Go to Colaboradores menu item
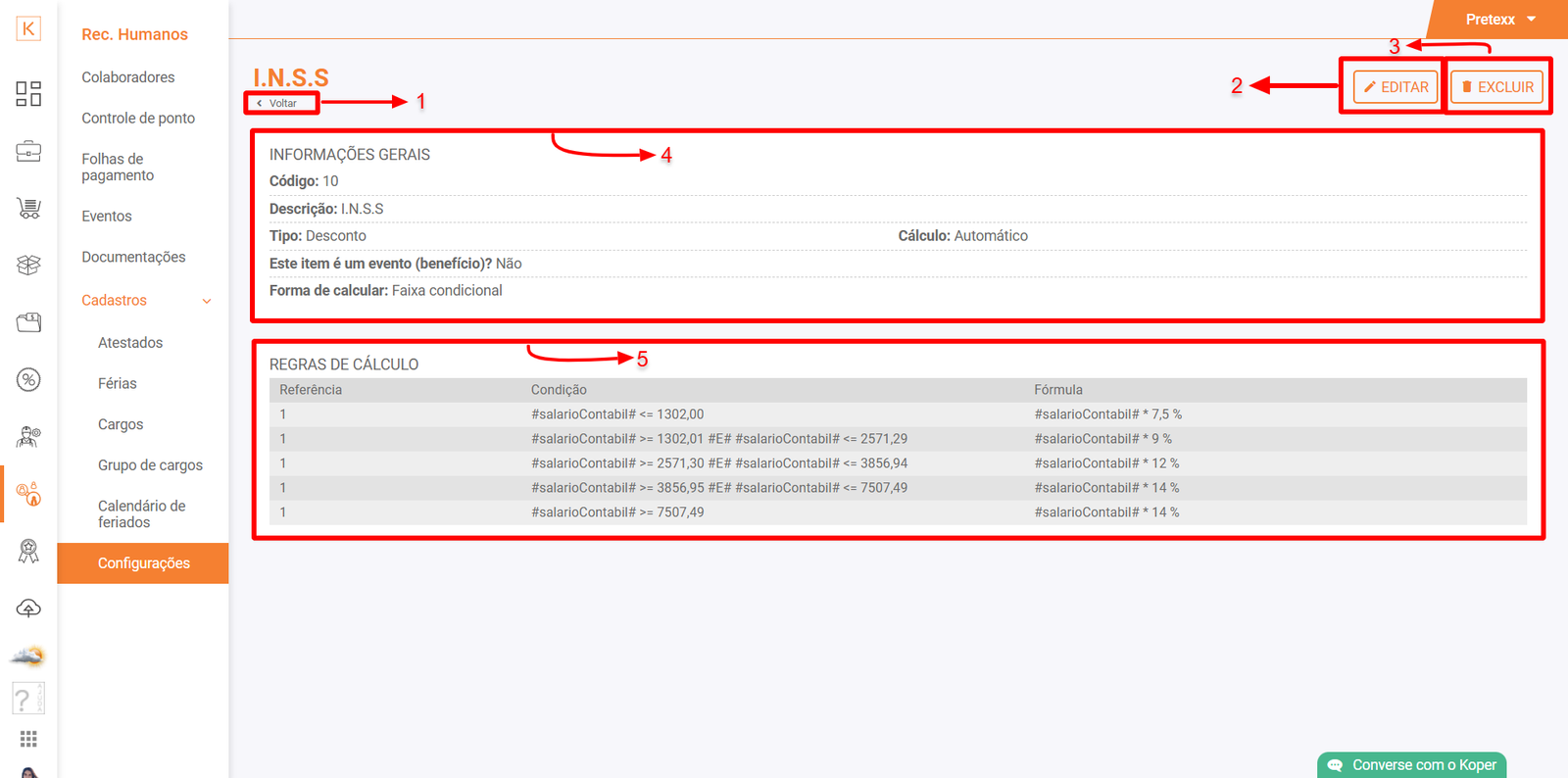 pyautogui.click(x=128, y=77)
